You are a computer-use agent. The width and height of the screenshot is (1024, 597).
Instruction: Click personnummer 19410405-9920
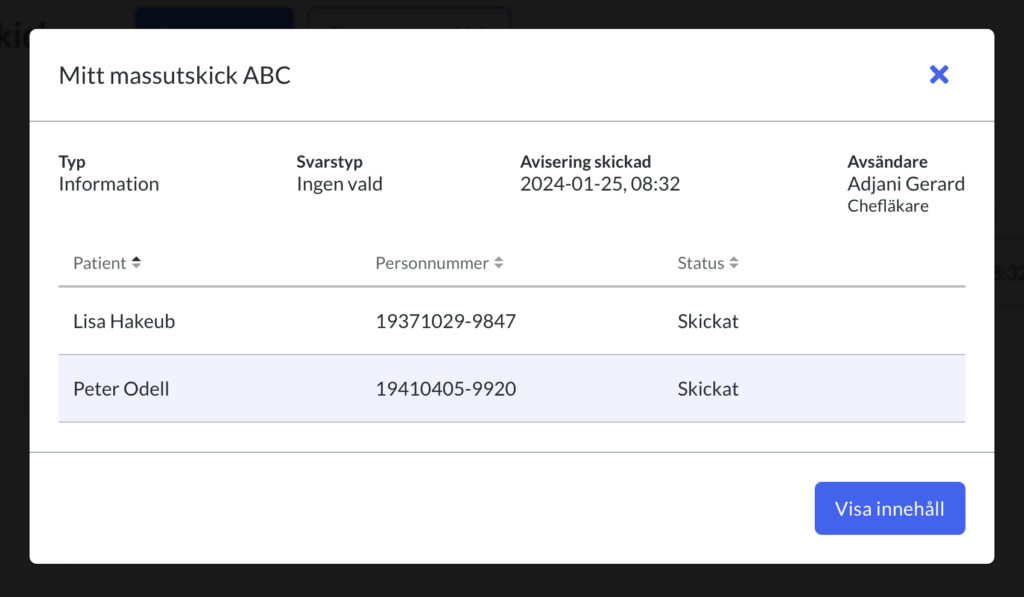(x=445, y=389)
